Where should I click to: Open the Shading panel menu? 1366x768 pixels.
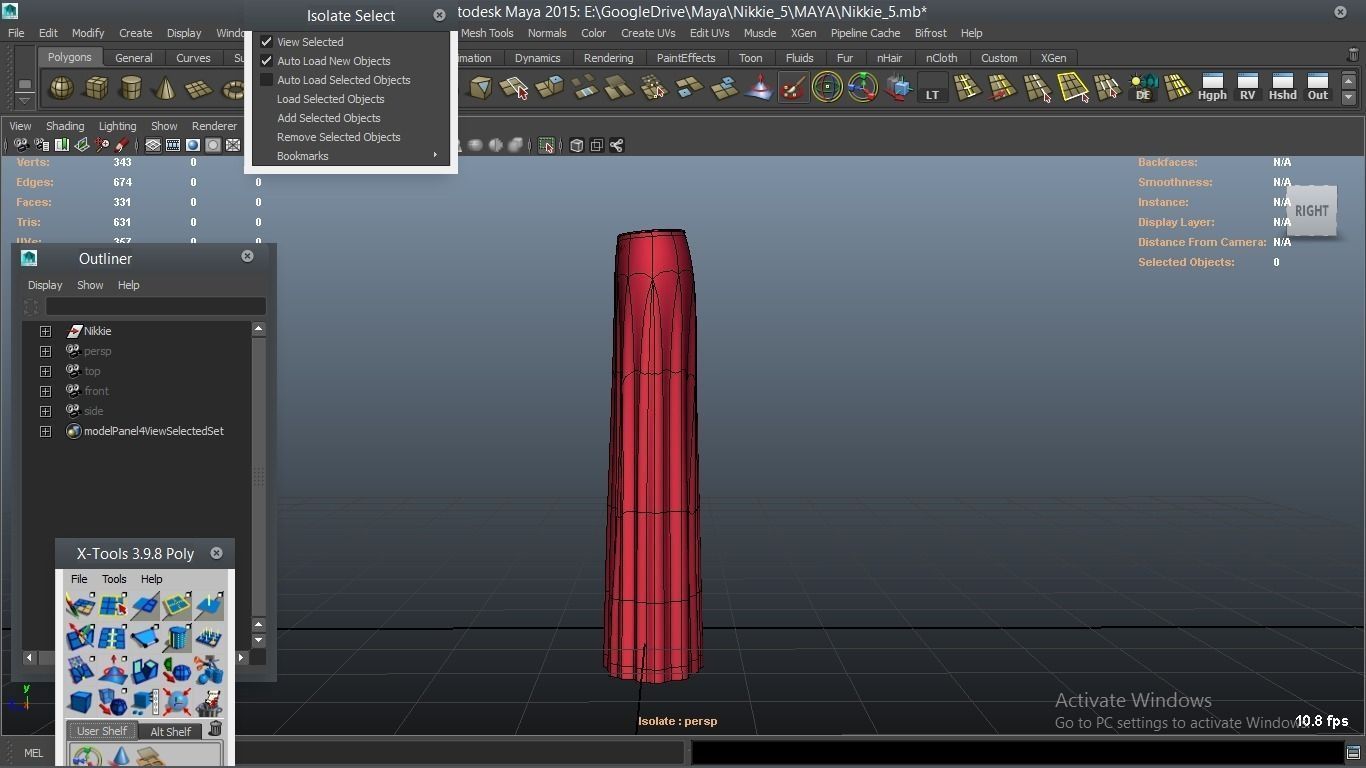pos(65,126)
